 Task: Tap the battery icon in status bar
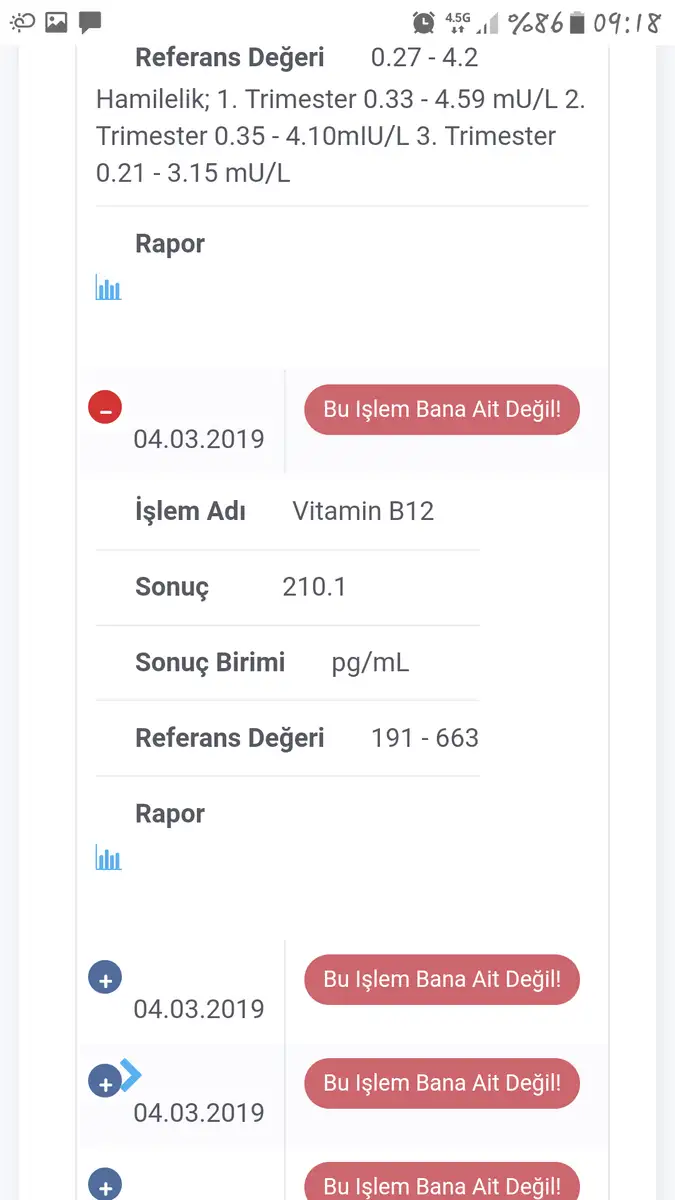tap(577, 22)
